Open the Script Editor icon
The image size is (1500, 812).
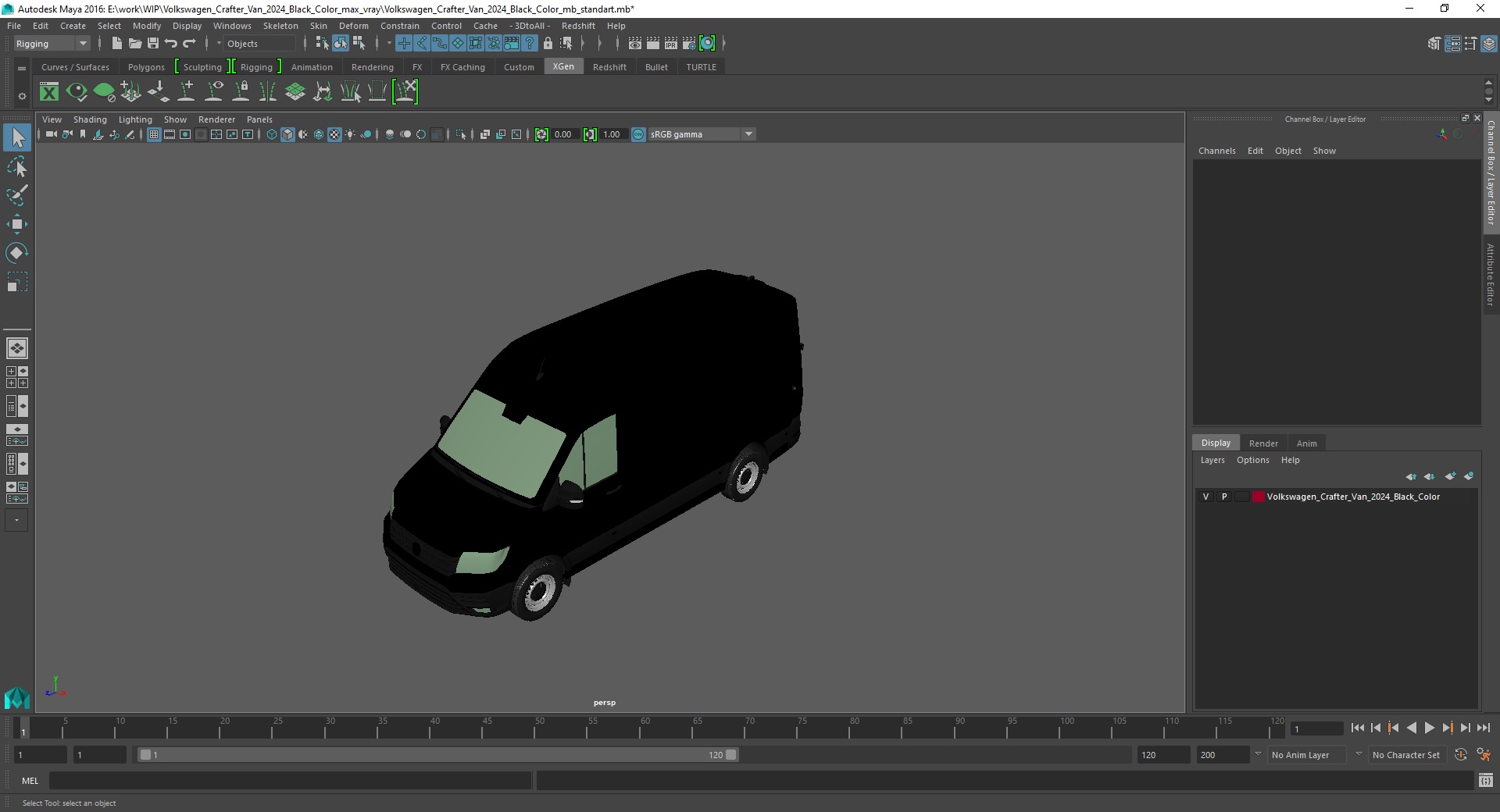tap(1486, 780)
